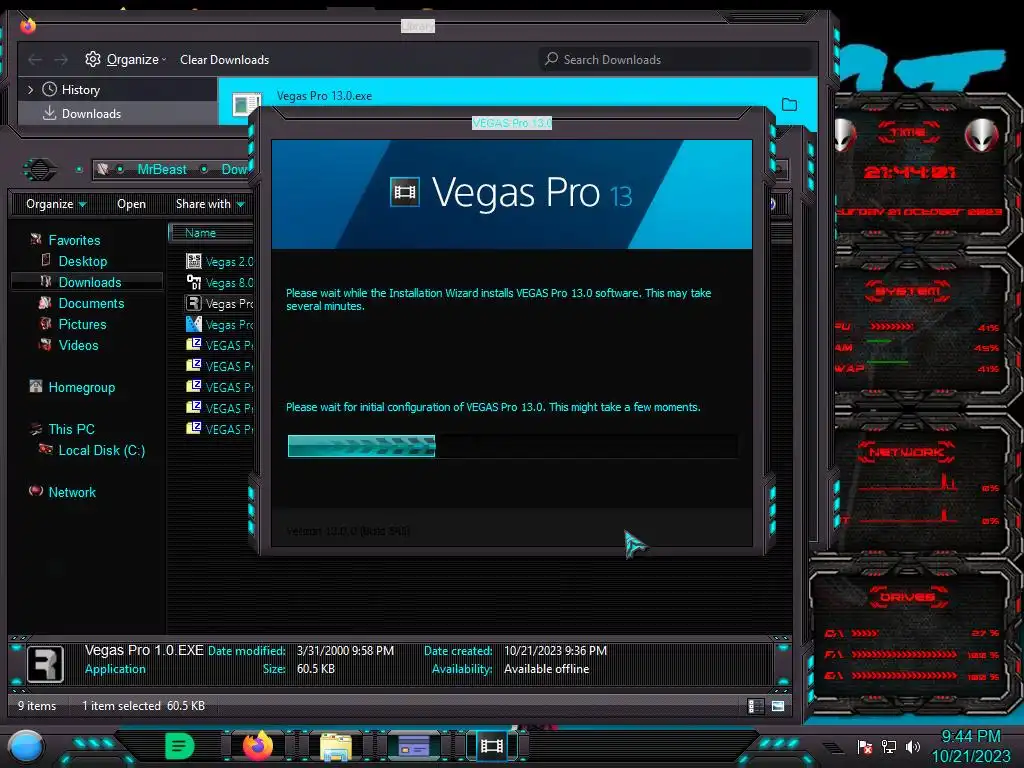1024x768 pixels.
Task: Open Videos in the navigation pane
Action: click(78, 345)
